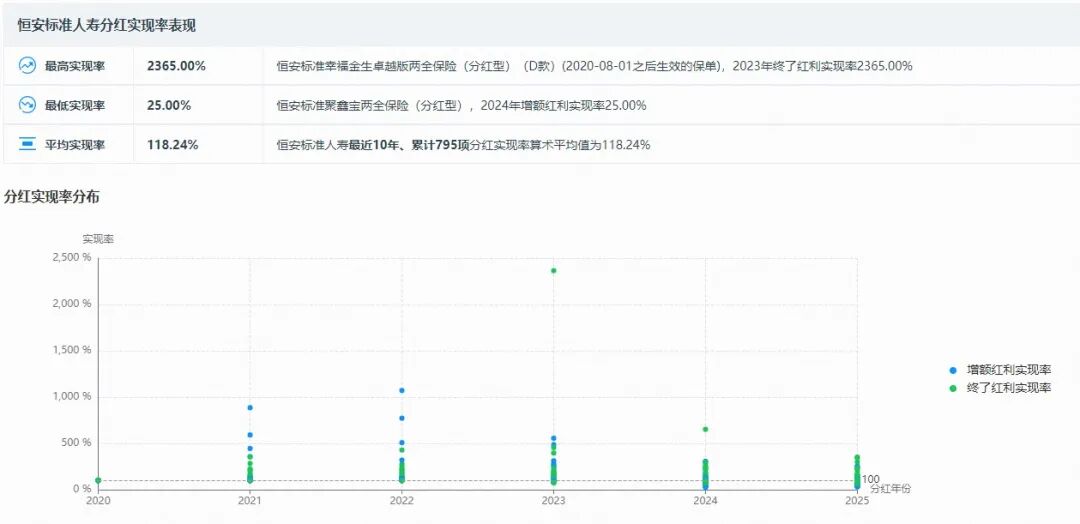1080x524 pixels.
Task: Toggle the 终了红利实现率 legend series
Action: click(1008, 387)
